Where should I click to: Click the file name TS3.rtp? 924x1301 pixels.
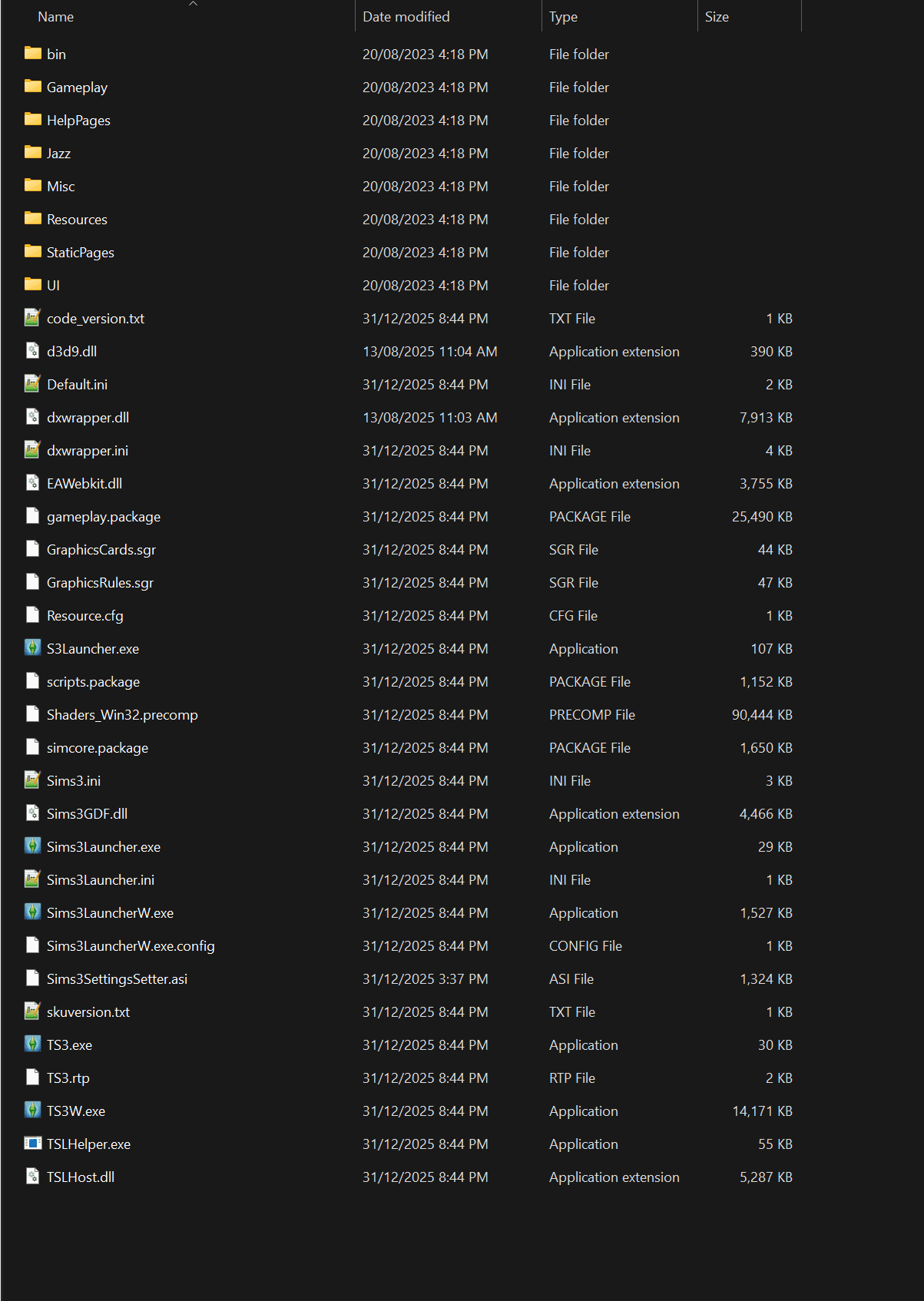(68, 1078)
